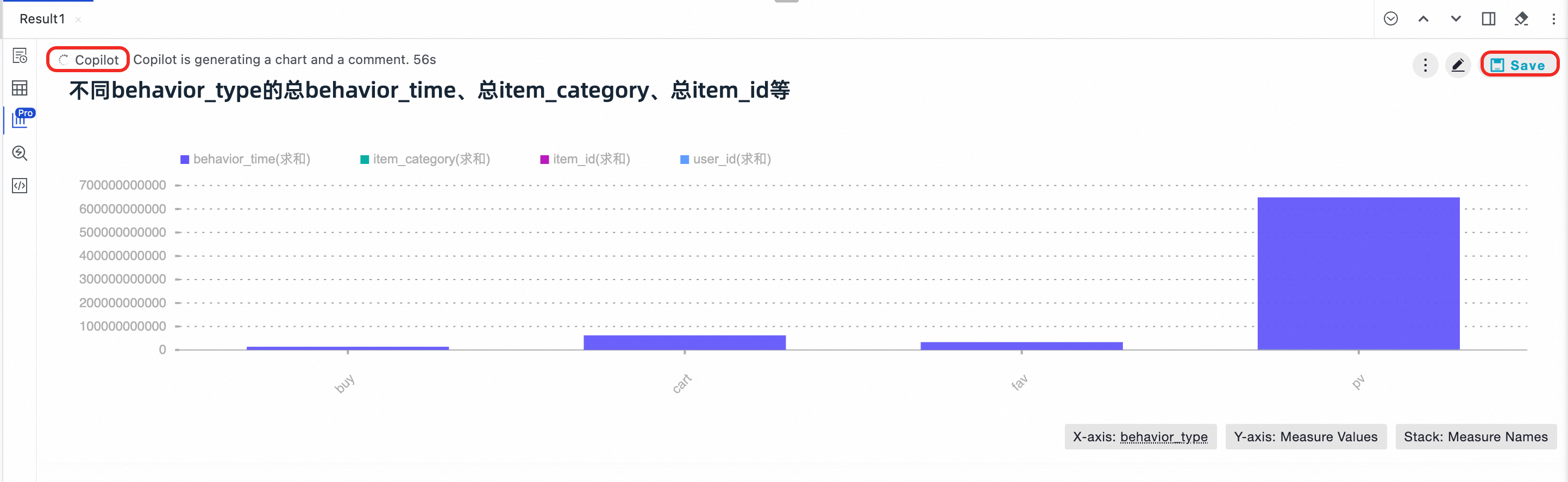
Task: Select the Result1 tab
Action: [42, 19]
